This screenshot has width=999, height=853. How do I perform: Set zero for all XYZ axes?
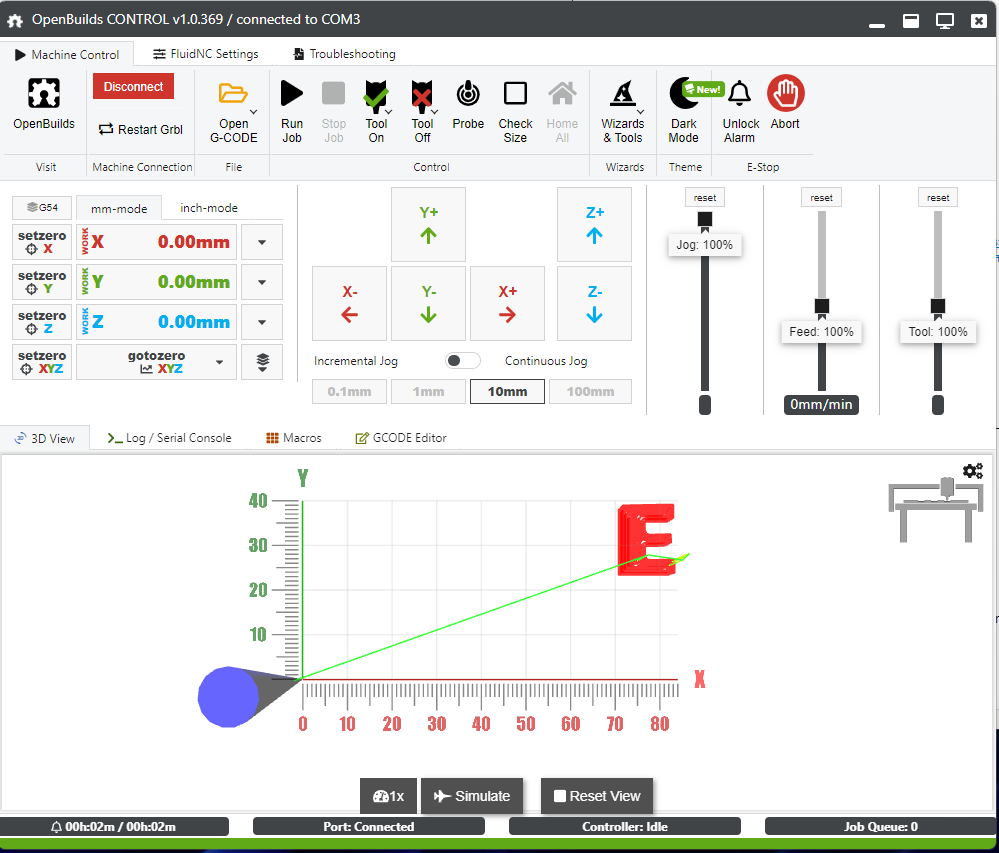(42, 362)
